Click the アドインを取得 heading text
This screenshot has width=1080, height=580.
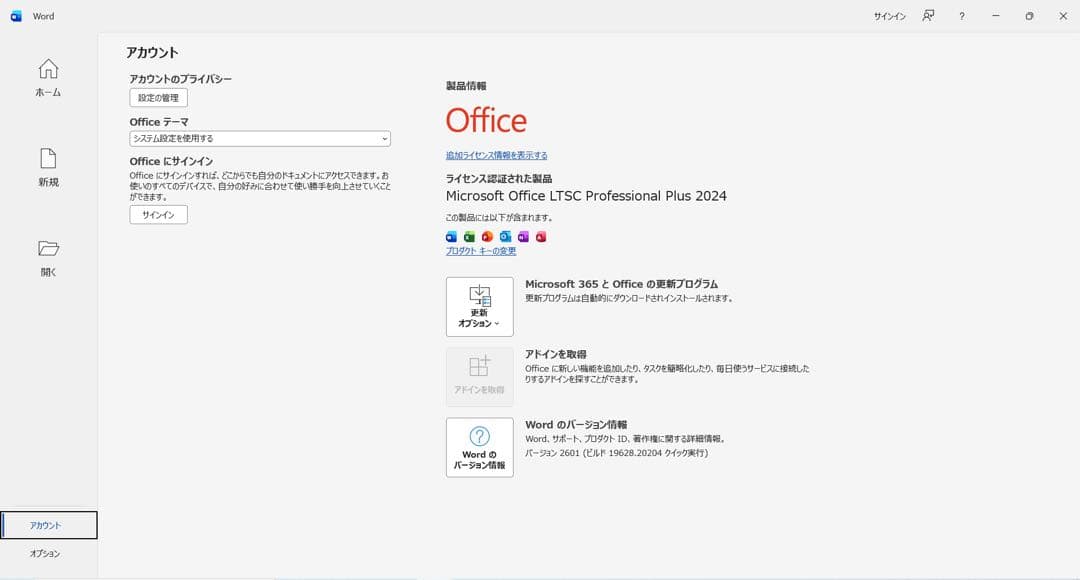[x=556, y=354]
